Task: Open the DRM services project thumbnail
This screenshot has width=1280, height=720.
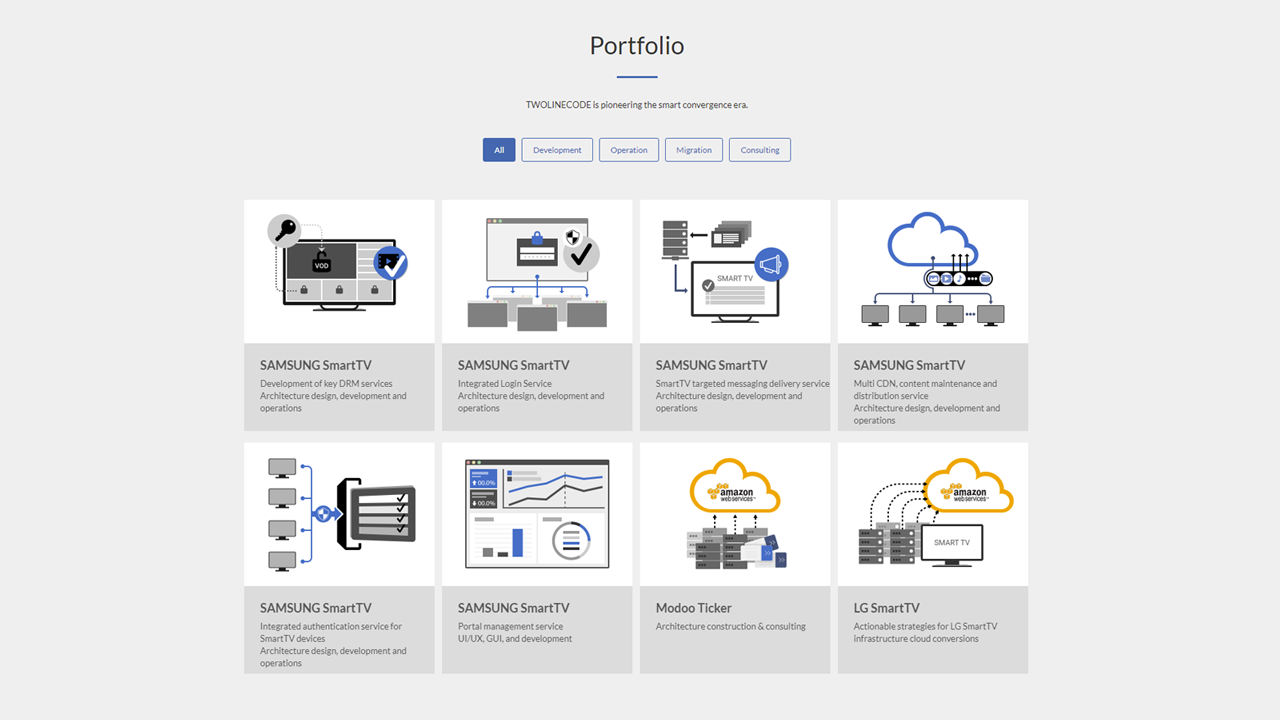Action: (339, 271)
